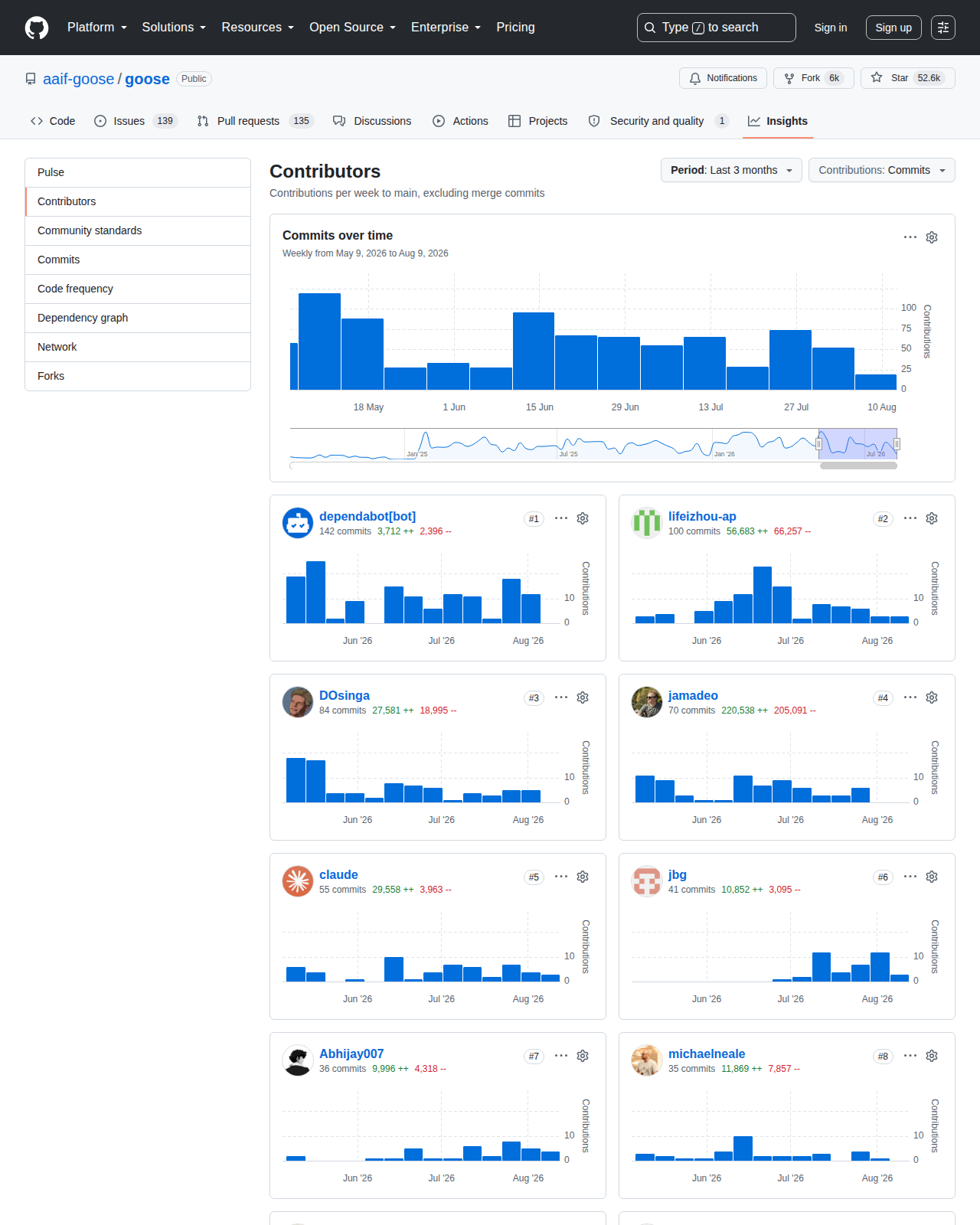
Task: Select Dependency graph in the sidebar
Action: [x=138, y=318]
